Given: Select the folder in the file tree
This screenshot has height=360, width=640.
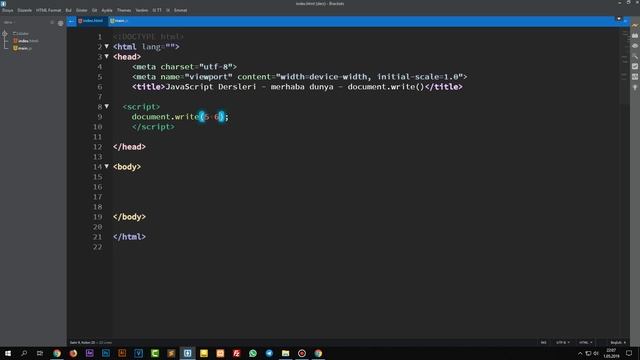Looking at the screenshot, I should pyautogui.click(x=21, y=33).
